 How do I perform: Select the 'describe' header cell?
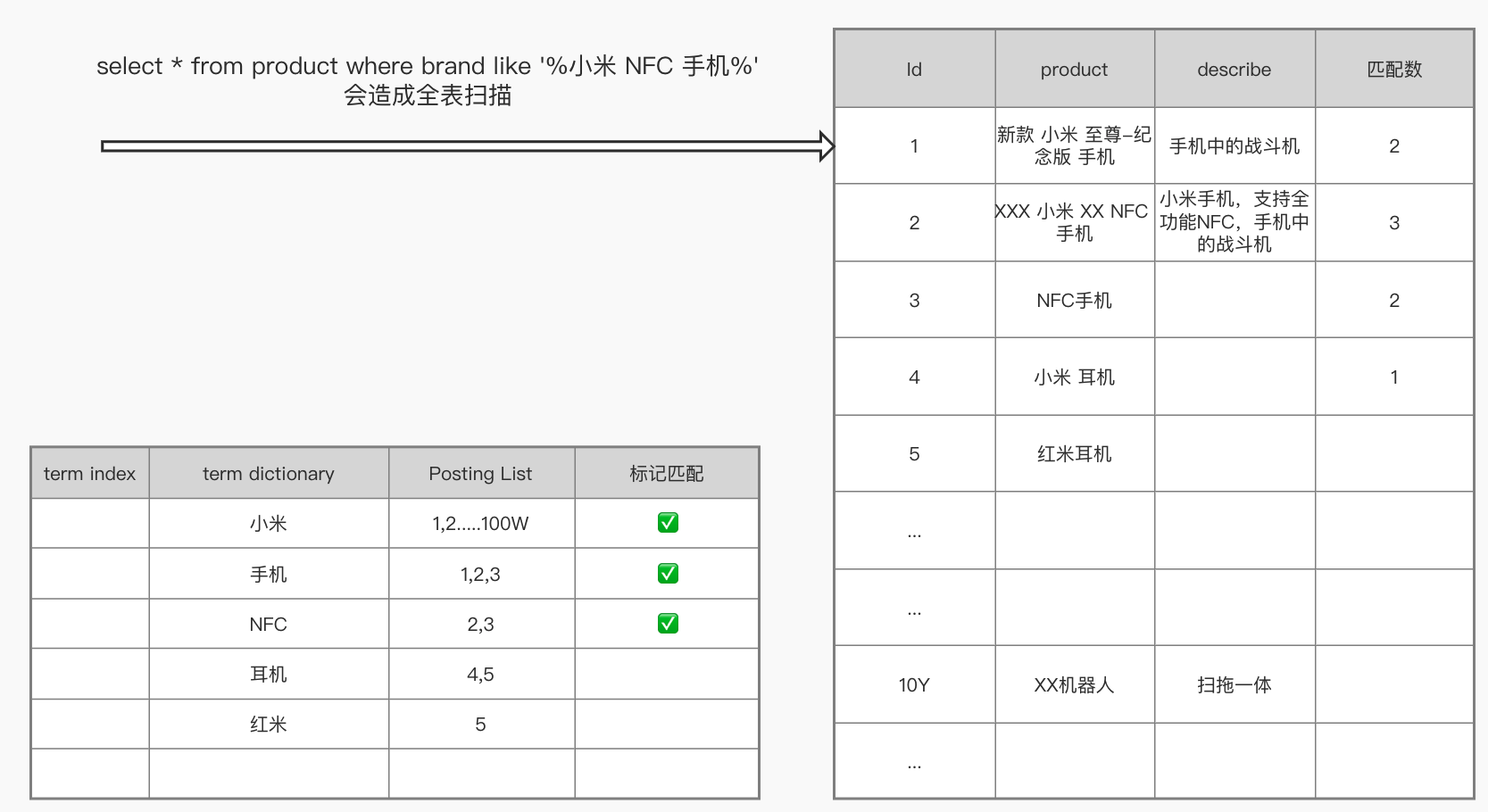[1234, 69]
